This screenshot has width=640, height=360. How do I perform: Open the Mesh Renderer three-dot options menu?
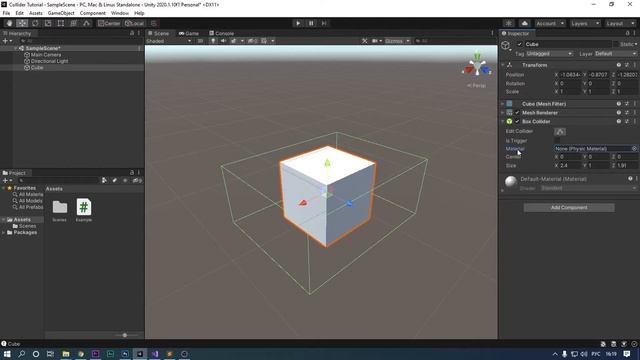click(635, 113)
